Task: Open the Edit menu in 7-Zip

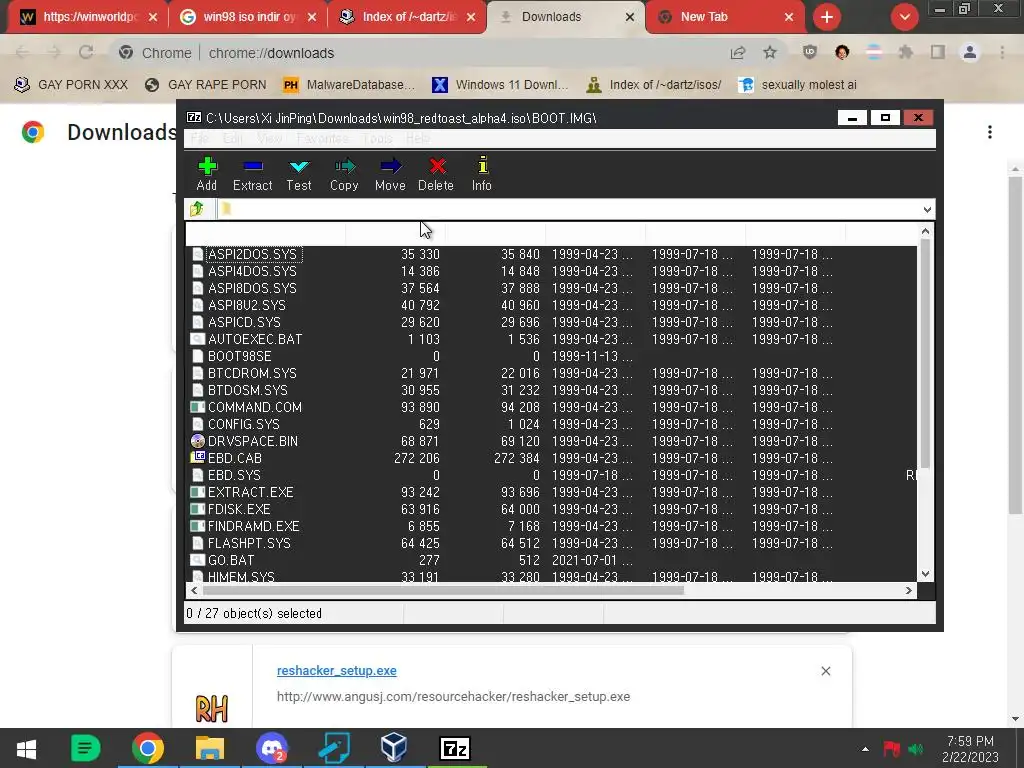Action: click(232, 138)
